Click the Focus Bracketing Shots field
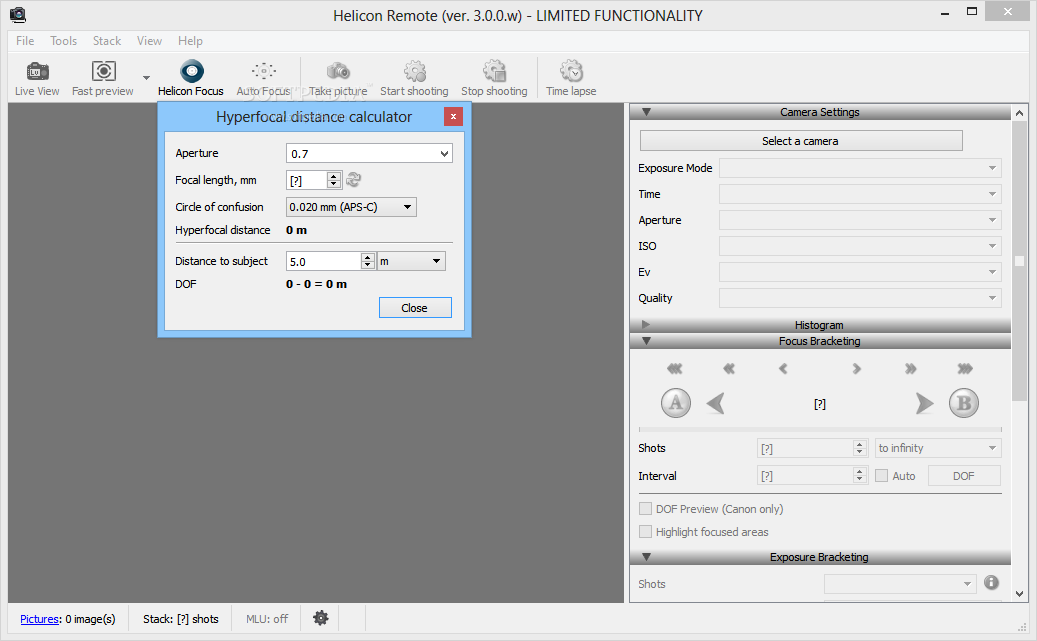Screen dimensions: 1037x641 [806, 449]
